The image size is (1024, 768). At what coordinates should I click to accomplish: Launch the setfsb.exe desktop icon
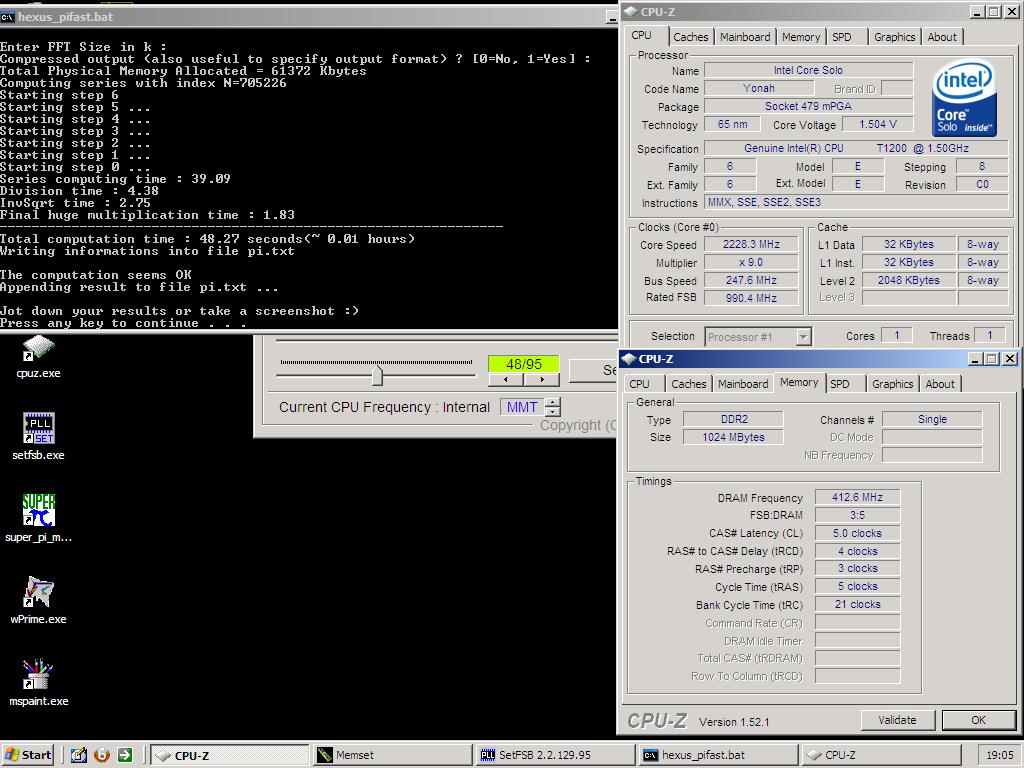pyautogui.click(x=38, y=436)
